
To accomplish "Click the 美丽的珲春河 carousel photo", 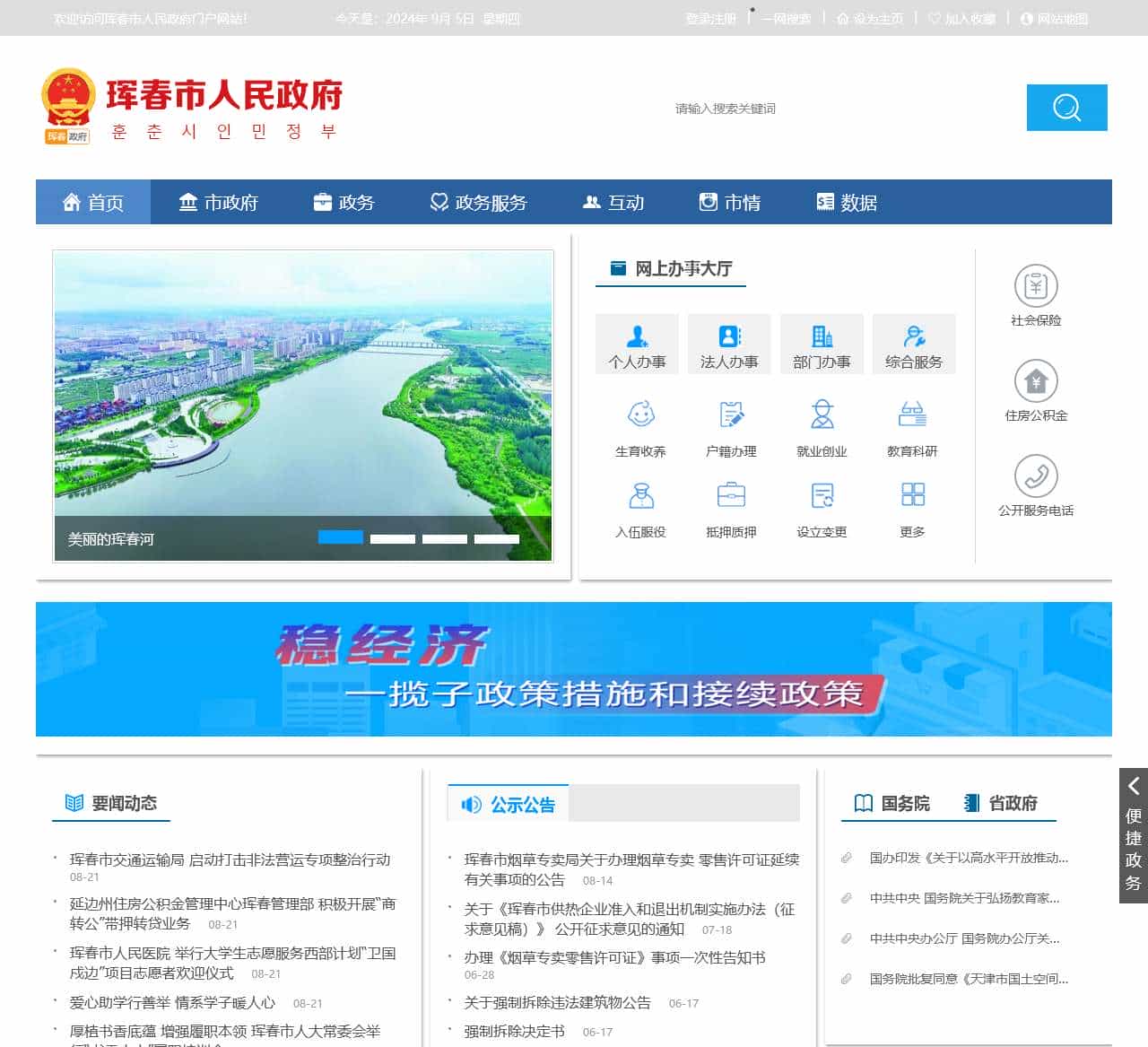I will coord(303,406).
